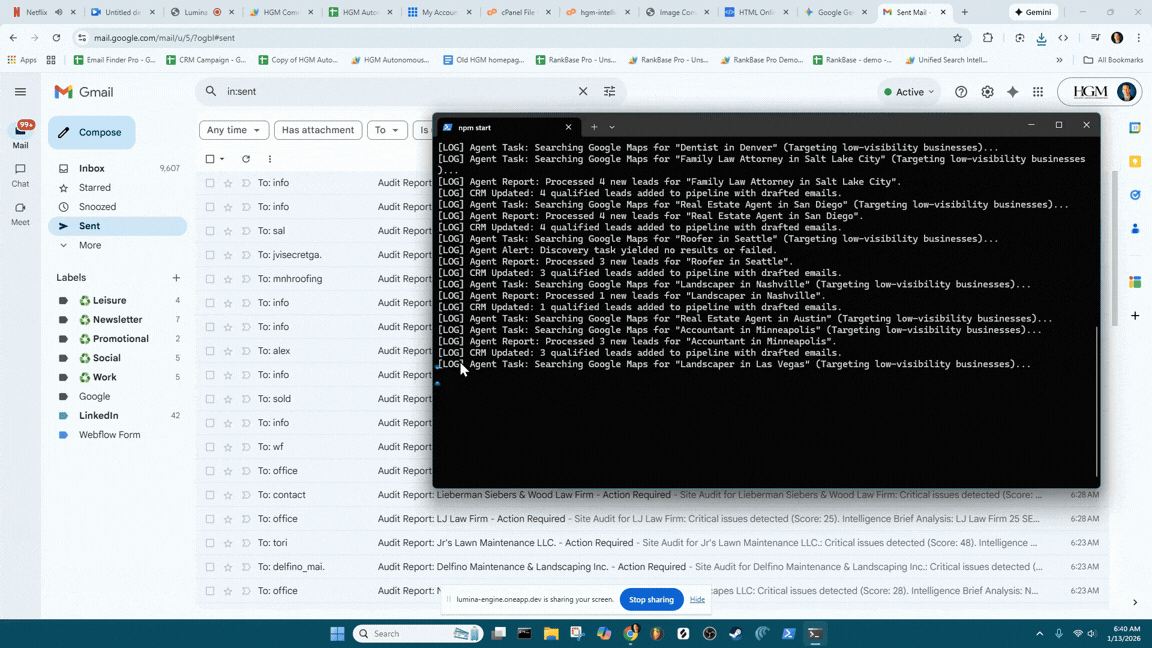This screenshot has width=1152, height=648.
Task: Create new label with plus icon
Action: (176, 278)
